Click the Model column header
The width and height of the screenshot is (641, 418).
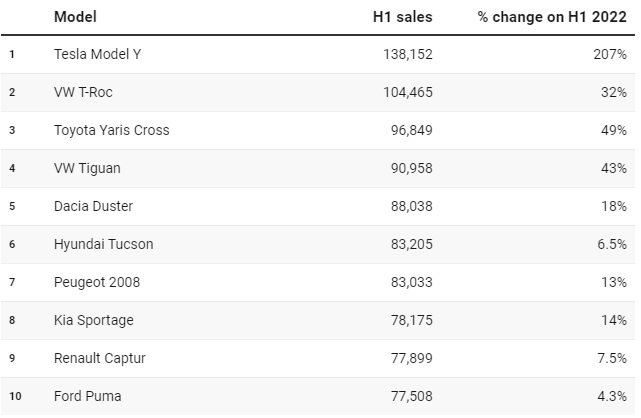click(74, 17)
